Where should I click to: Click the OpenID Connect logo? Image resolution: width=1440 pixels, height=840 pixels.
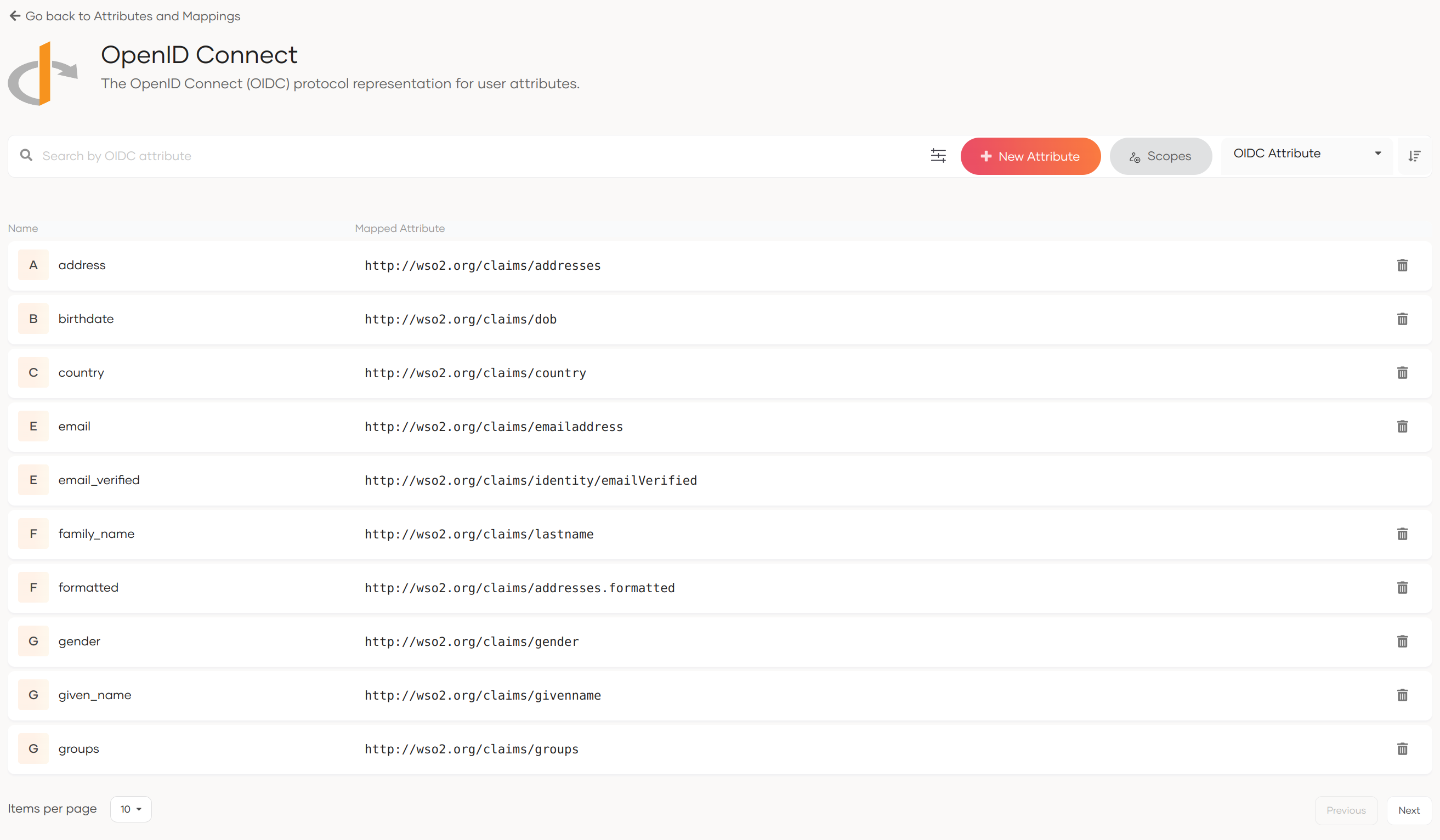pos(43,73)
